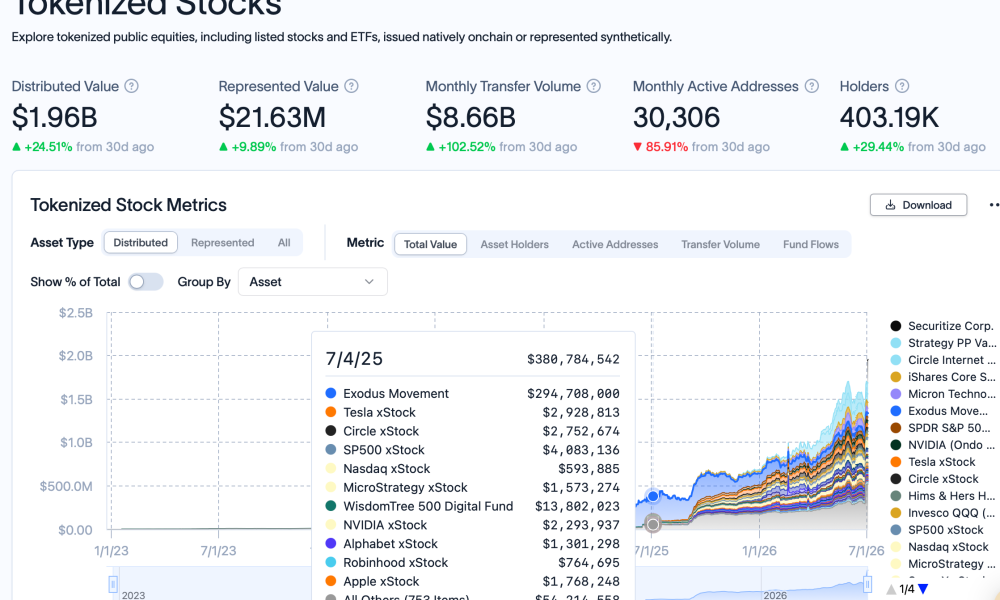The image size is (1000, 600).
Task: Click the $1.96B distributed value figure
Action: point(55,117)
